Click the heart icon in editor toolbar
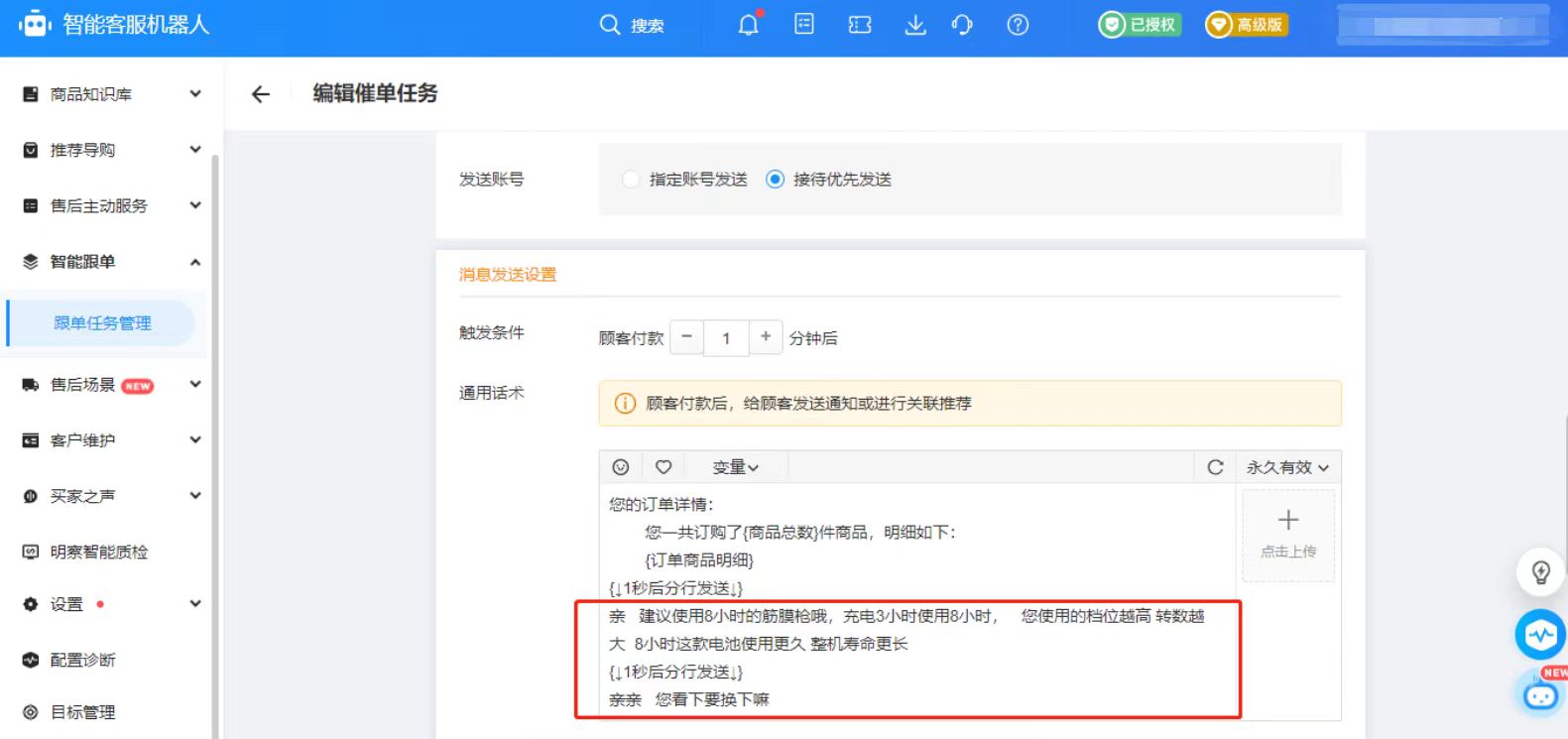This screenshot has height=739, width=1568. 663,467
